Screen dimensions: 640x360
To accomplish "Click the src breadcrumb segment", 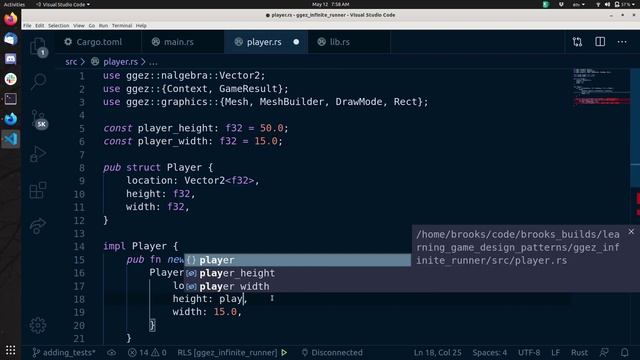I will [x=71, y=62].
